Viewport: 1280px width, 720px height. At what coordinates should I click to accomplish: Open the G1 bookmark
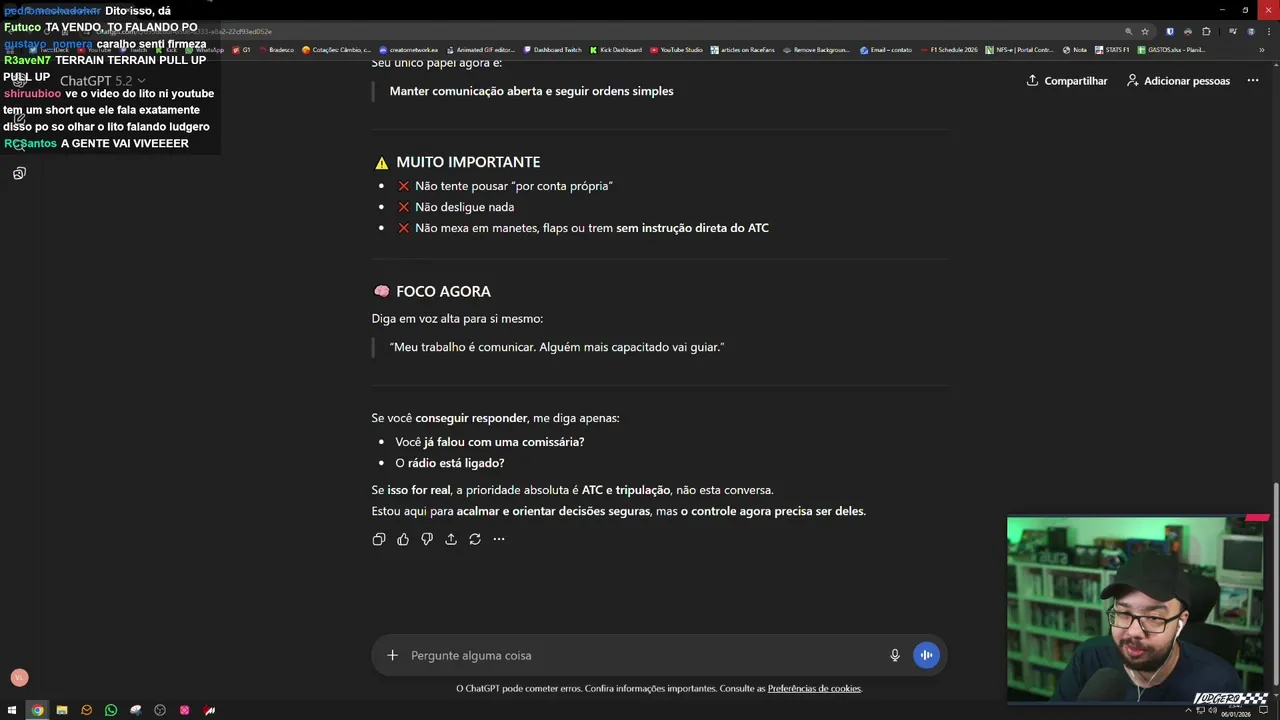coord(242,49)
